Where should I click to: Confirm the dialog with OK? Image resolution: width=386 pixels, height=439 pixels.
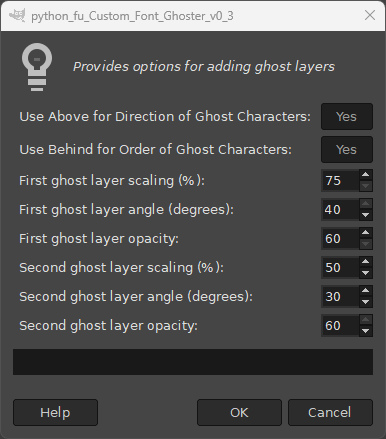pos(239,412)
